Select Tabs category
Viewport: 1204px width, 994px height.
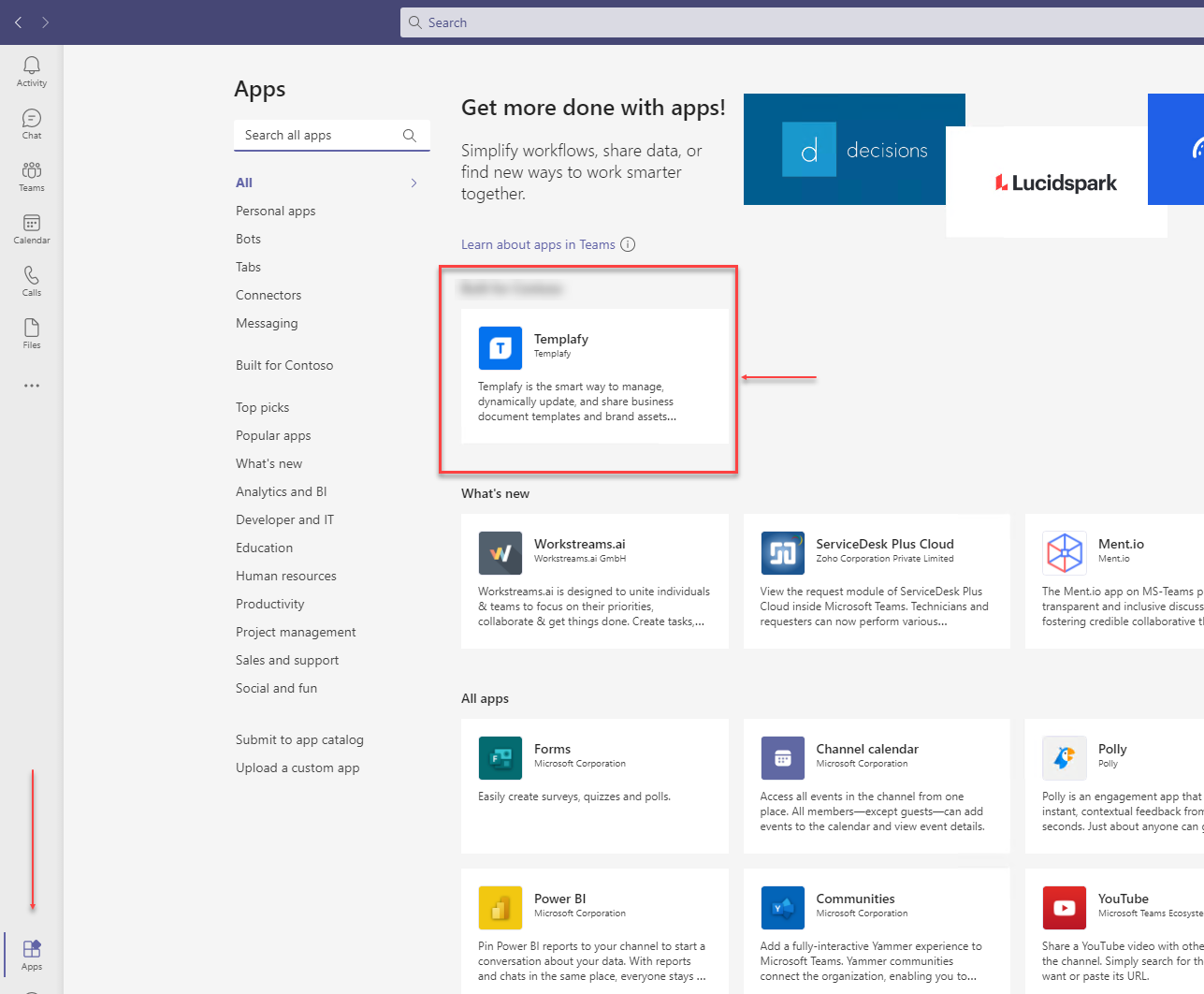[248, 267]
